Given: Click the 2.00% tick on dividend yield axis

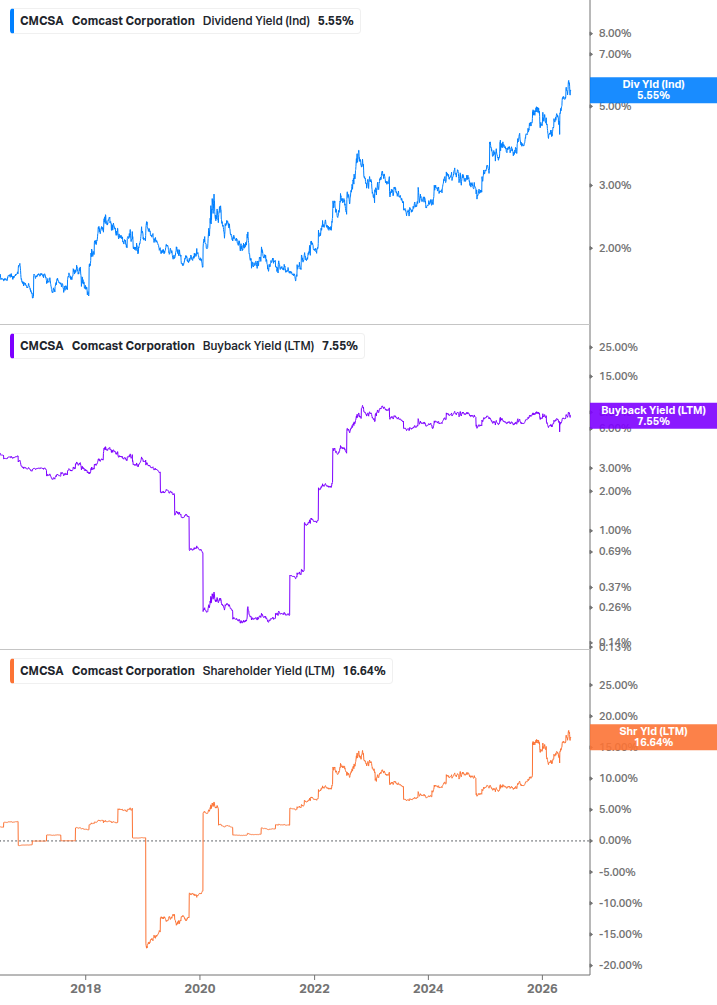Looking at the screenshot, I should click(x=615, y=248).
